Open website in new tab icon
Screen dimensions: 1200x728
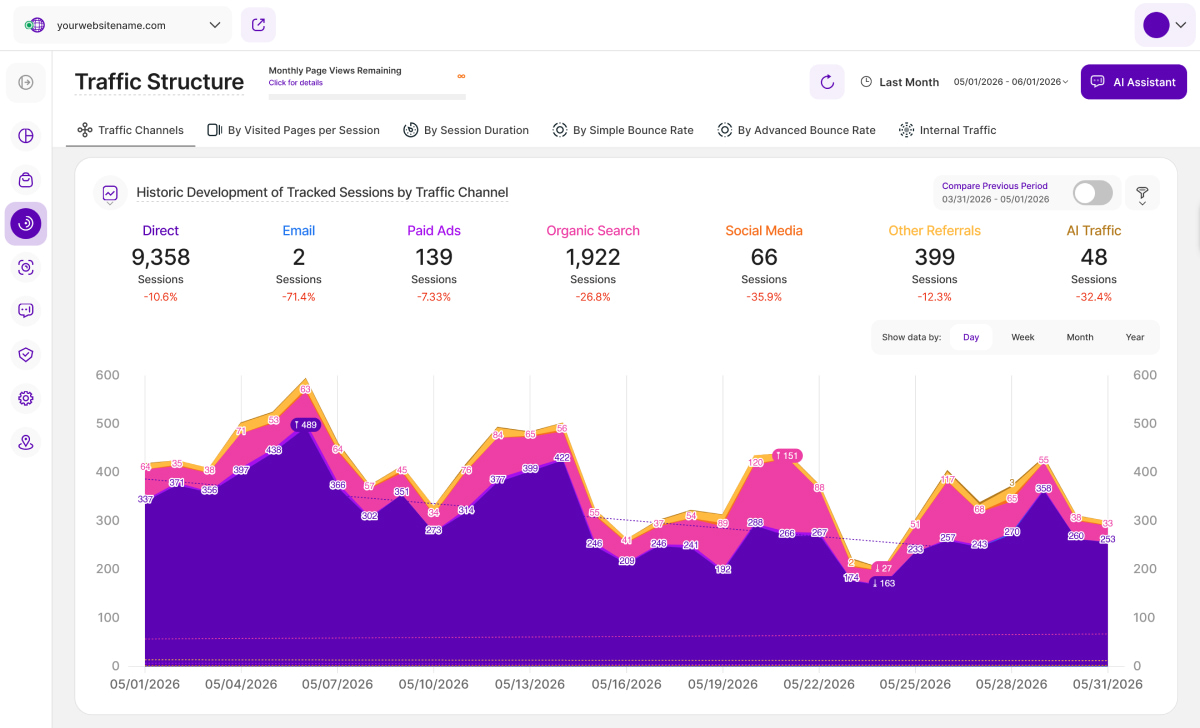tap(258, 25)
